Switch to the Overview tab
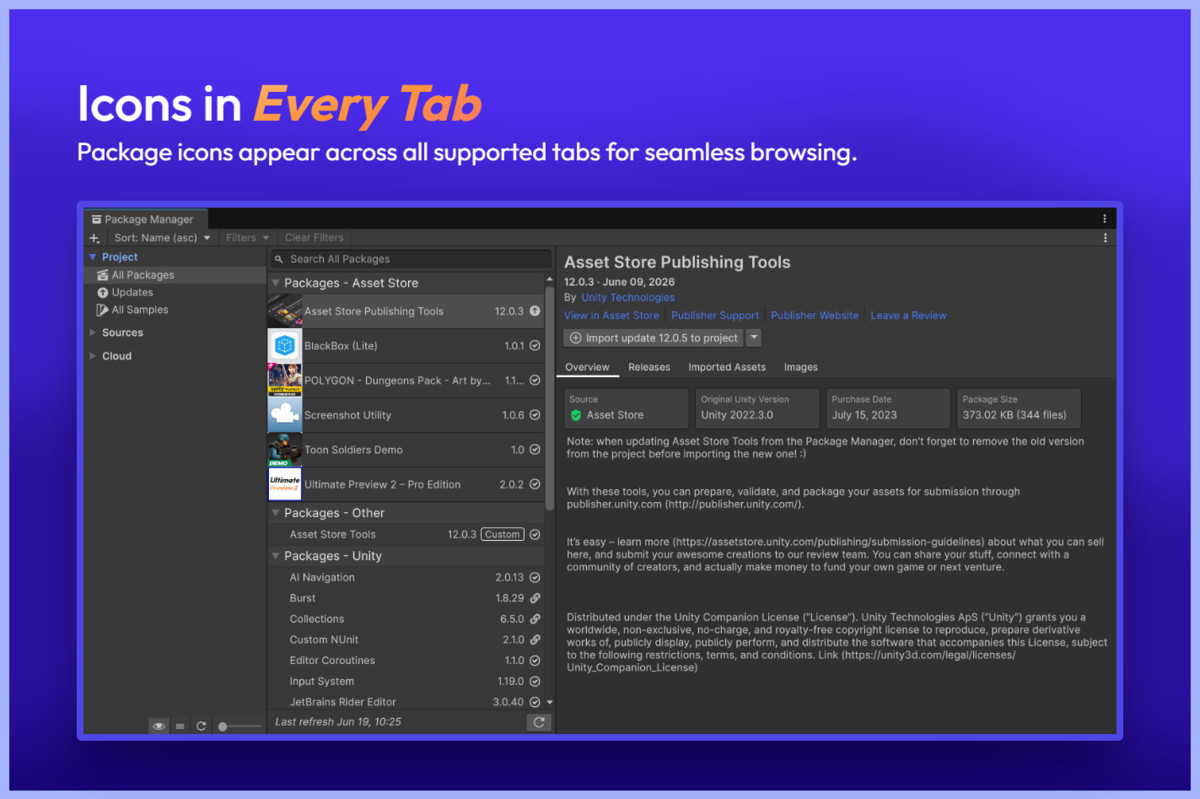This screenshot has height=799, width=1200. pyautogui.click(x=587, y=367)
